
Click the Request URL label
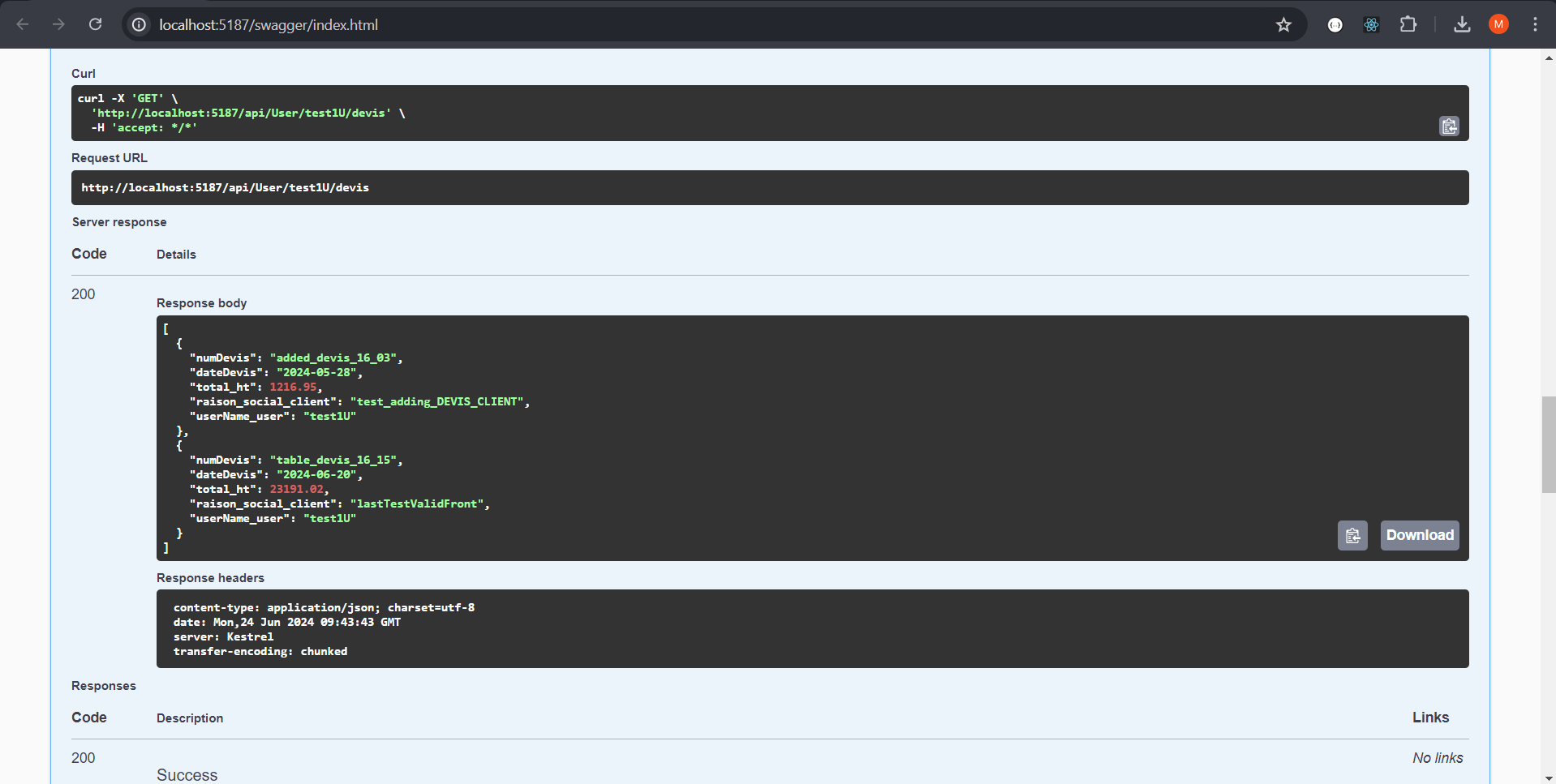point(110,158)
